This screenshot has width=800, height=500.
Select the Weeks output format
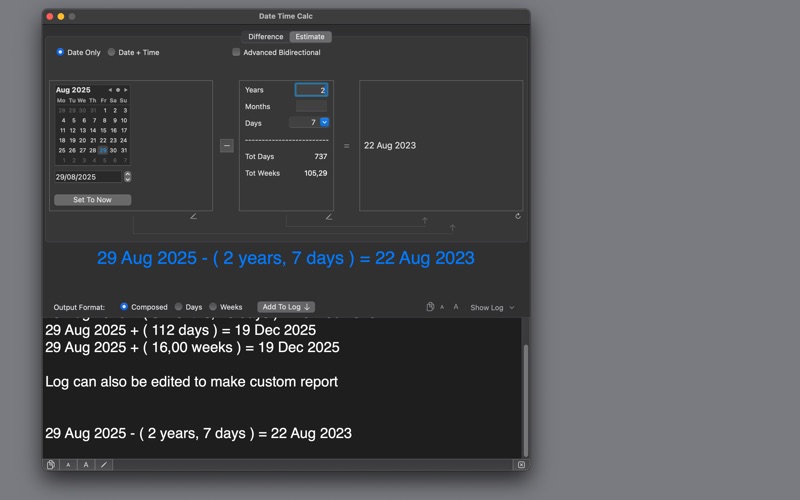(x=213, y=307)
